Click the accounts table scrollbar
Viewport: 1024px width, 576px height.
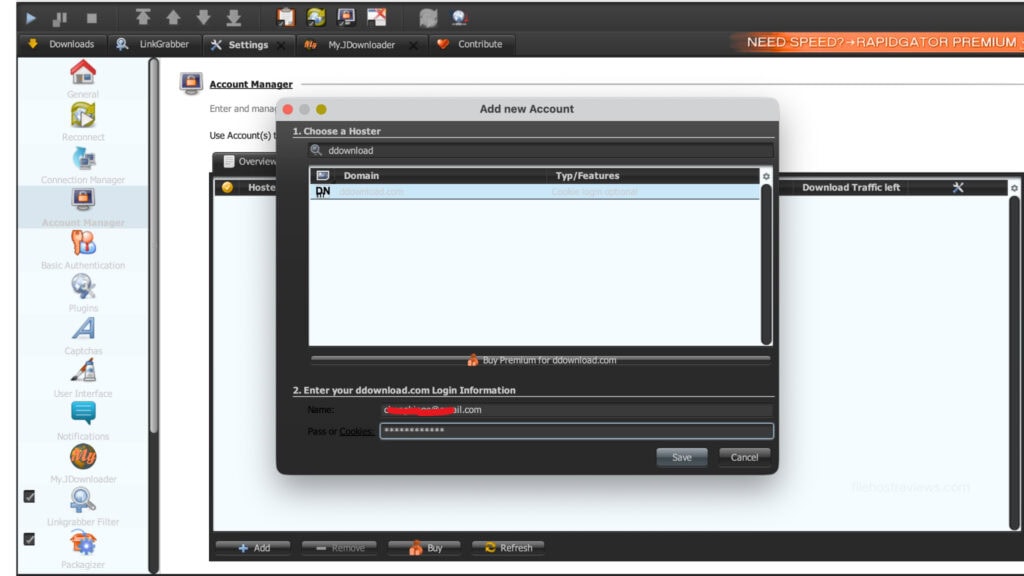pos(1014,362)
